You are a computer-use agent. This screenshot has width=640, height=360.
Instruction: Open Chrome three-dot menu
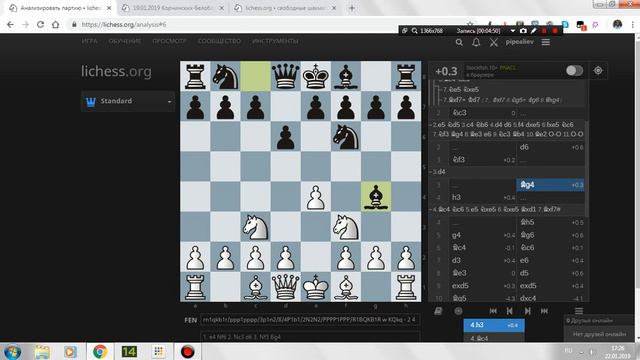pos(633,24)
